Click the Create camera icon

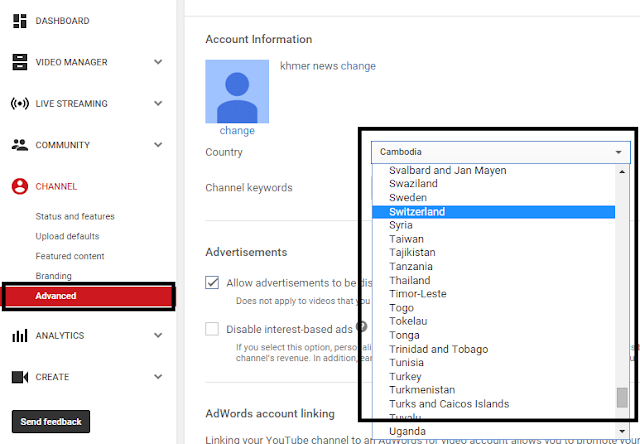(20, 377)
